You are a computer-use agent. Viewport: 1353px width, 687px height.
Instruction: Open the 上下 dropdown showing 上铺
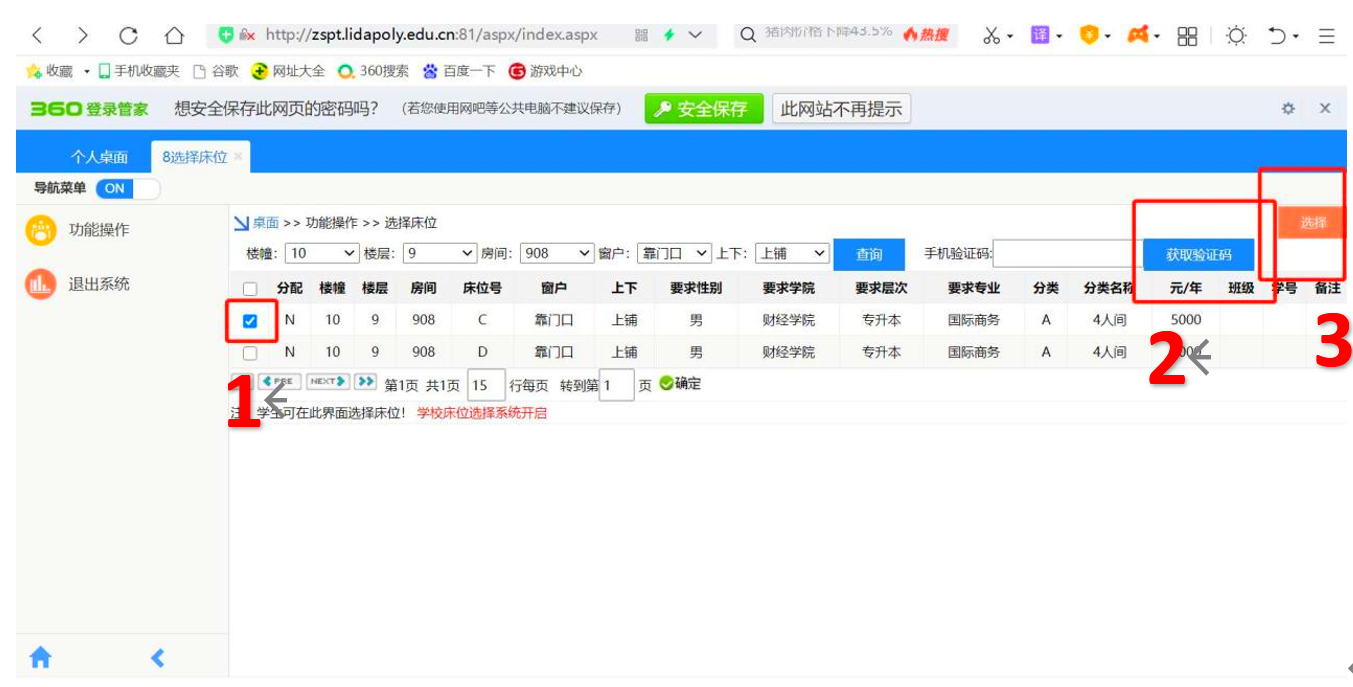tap(792, 254)
